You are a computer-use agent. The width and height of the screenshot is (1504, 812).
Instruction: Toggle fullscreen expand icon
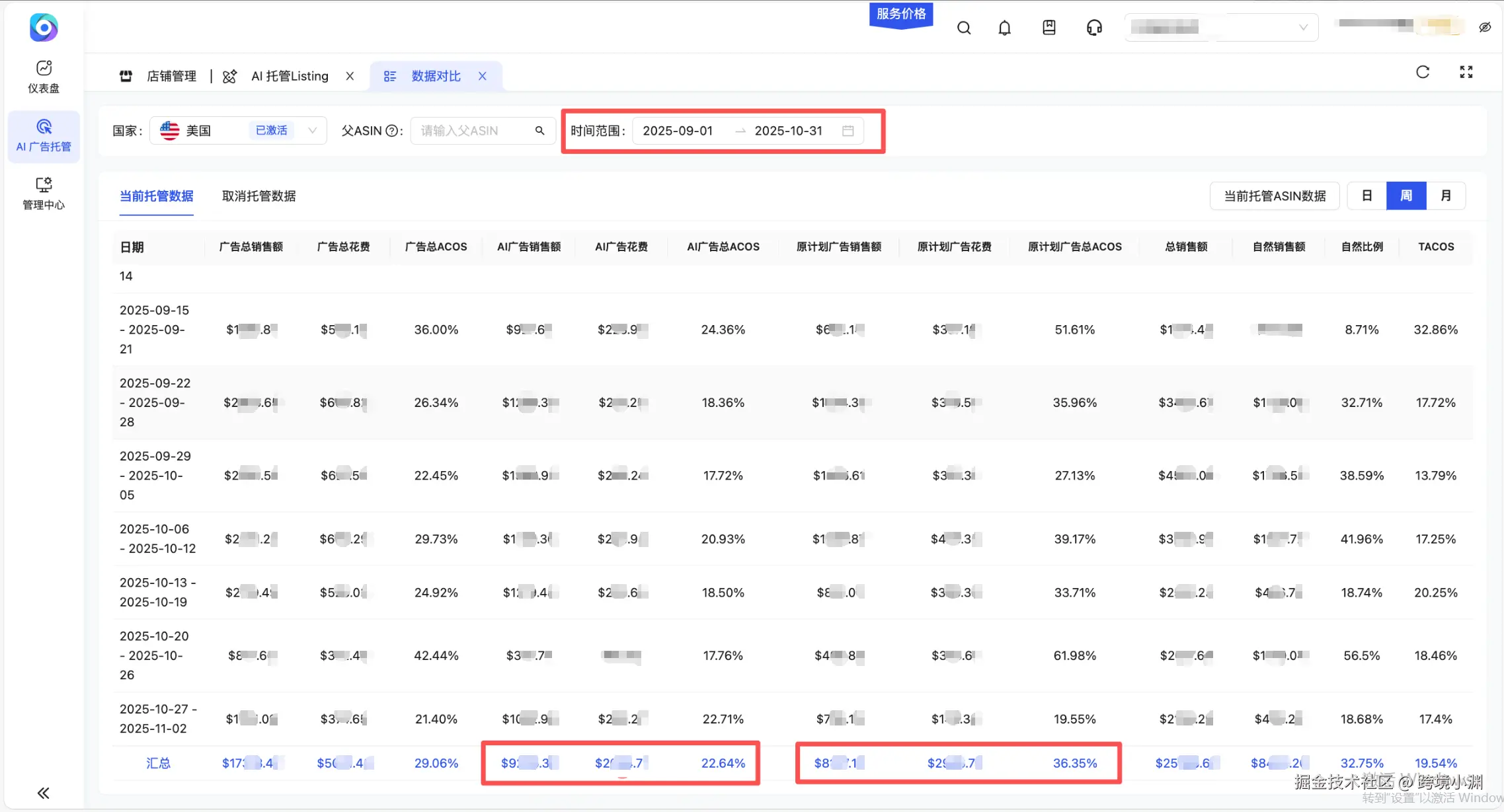(1466, 72)
